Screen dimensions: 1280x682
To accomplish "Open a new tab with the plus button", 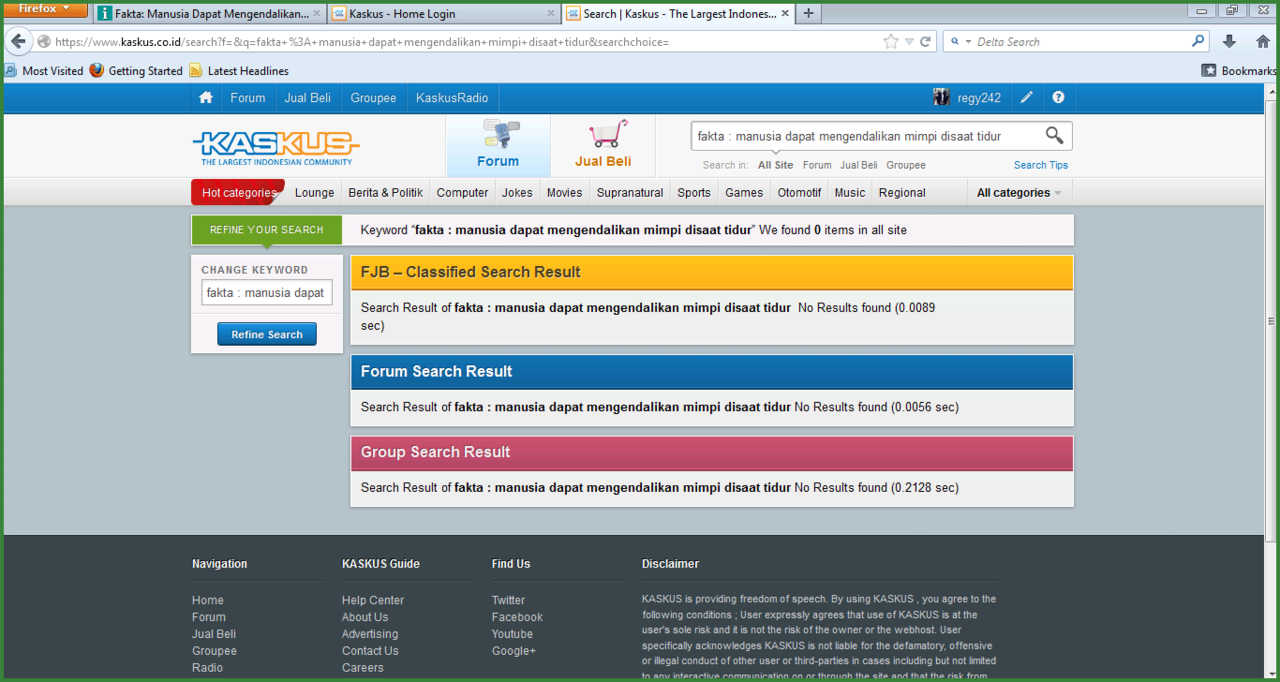I will (808, 14).
